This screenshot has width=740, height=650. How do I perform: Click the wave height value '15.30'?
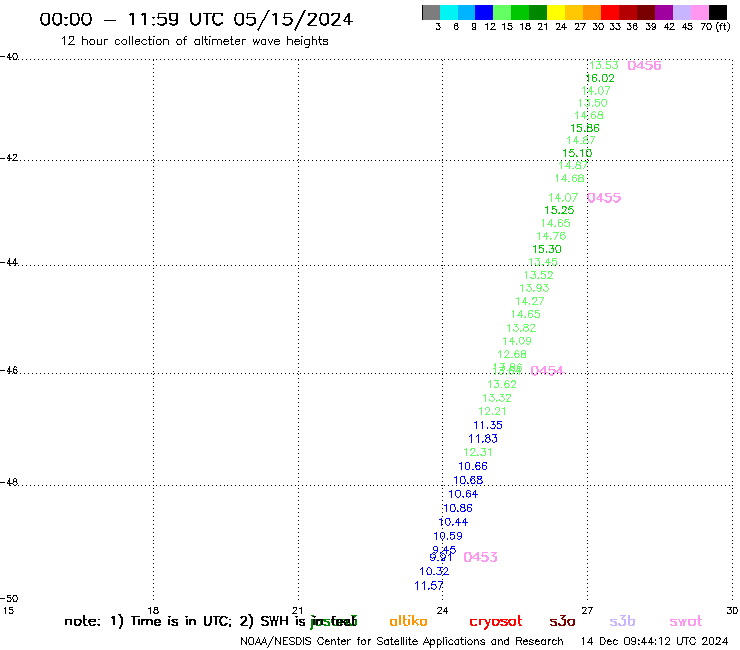click(x=547, y=249)
